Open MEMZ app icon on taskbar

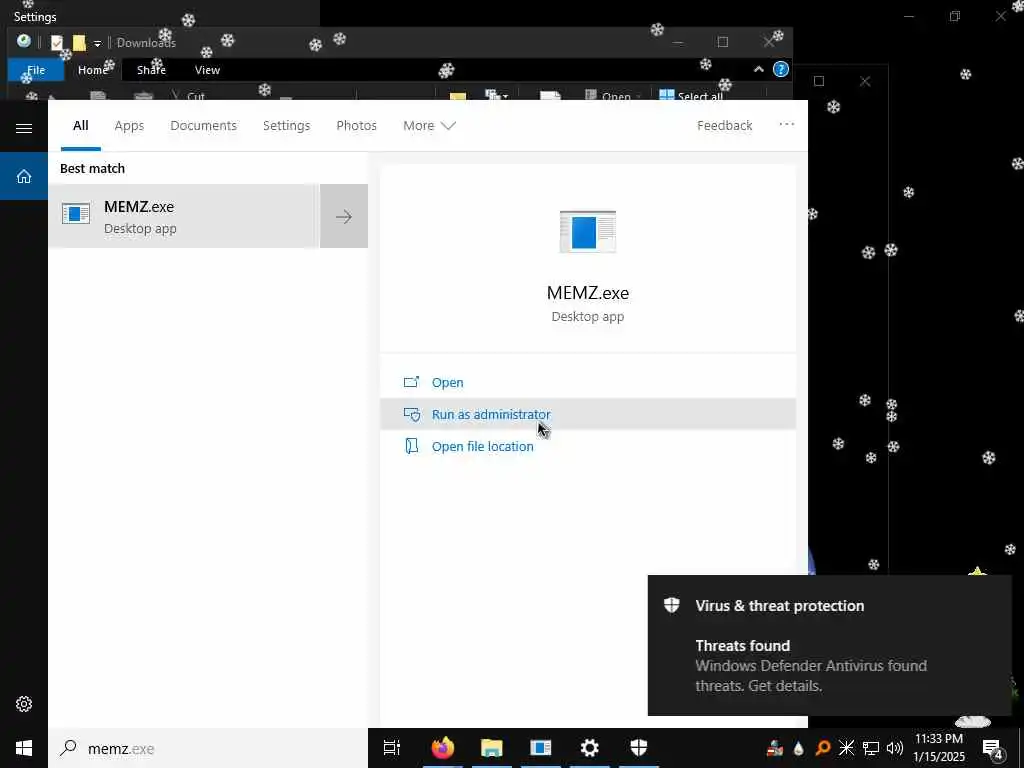[x=541, y=748]
